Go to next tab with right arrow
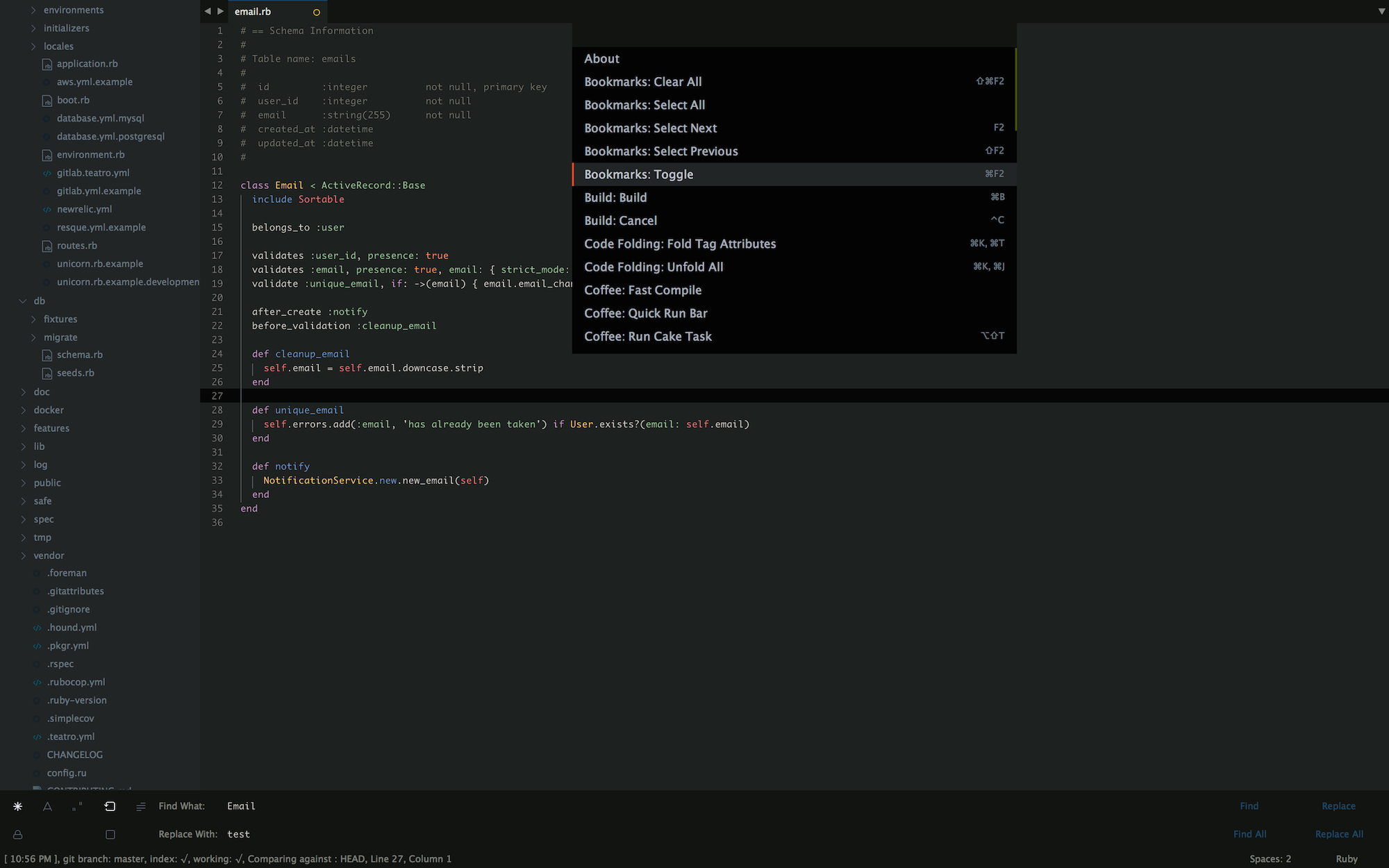 click(221, 11)
